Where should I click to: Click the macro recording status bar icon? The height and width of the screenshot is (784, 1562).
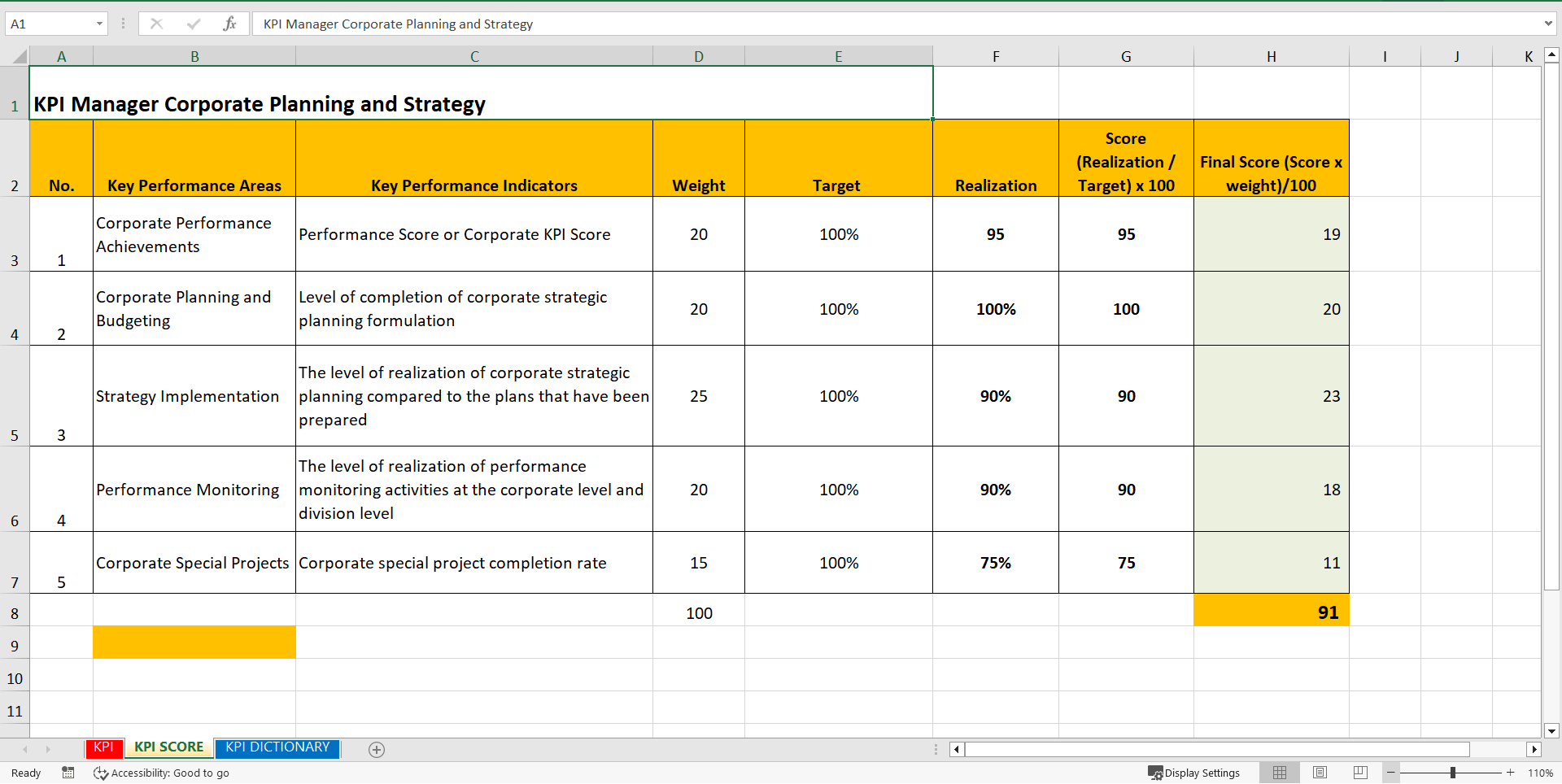68,773
